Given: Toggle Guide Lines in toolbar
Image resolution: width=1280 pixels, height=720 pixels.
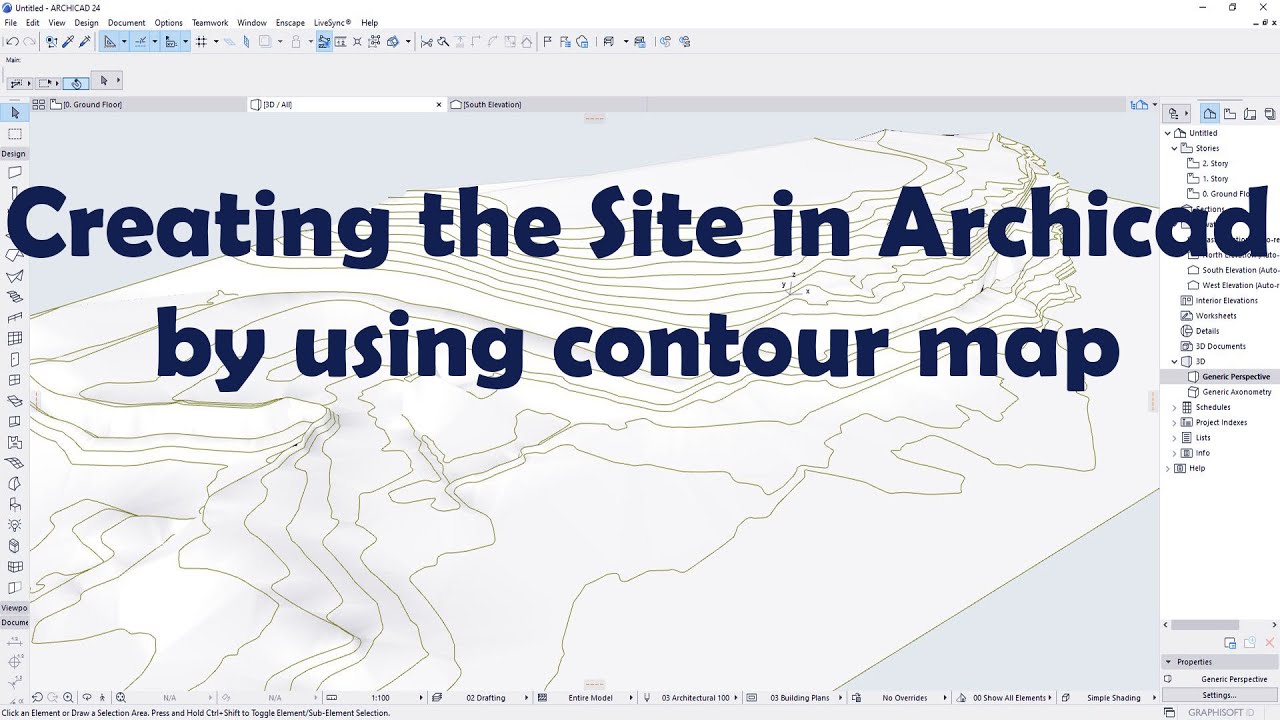Looking at the screenshot, I should point(110,42).
